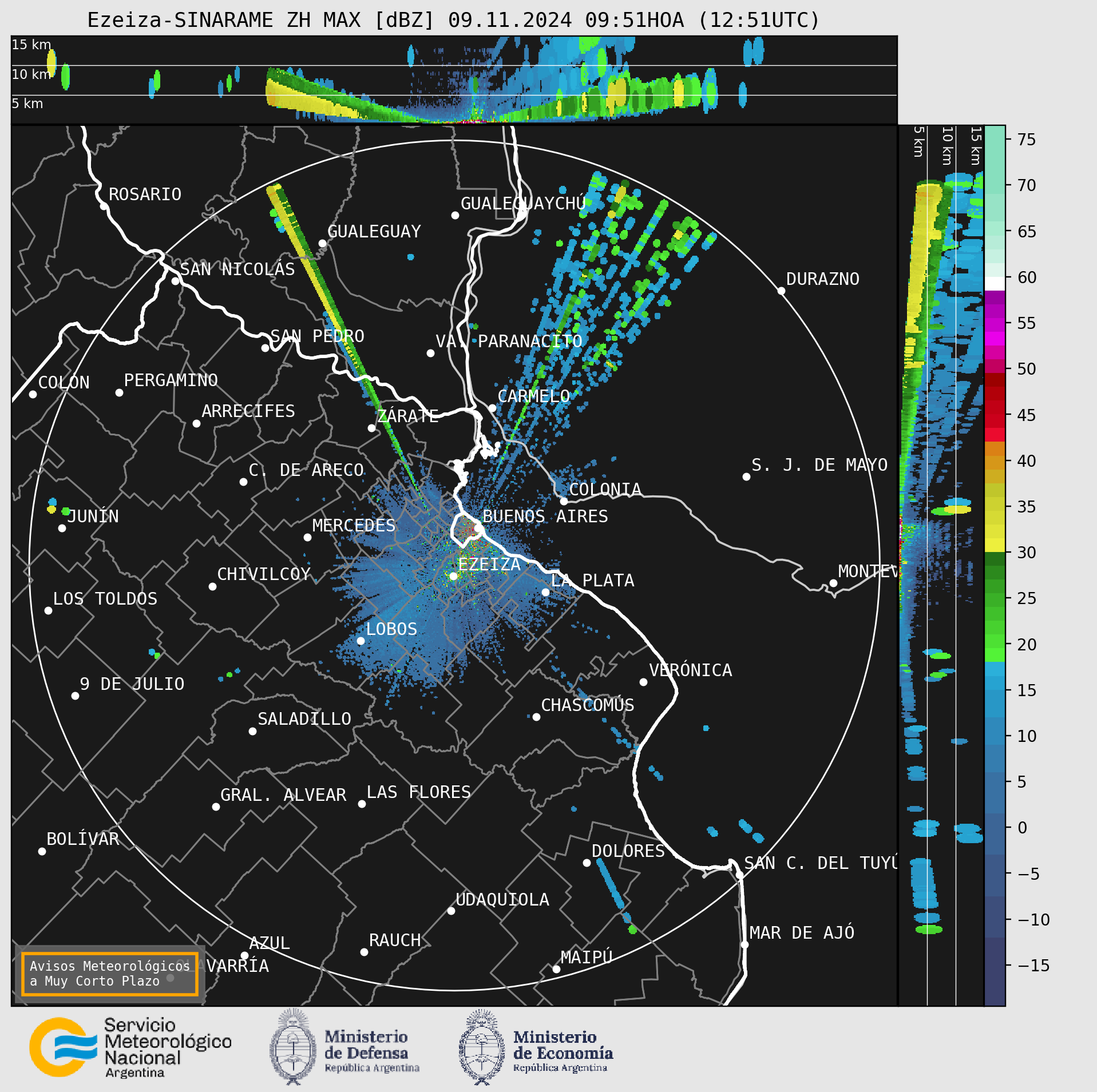The width and height of the screenshot is (1097, 1092).
Task: Click the -15 value on the dBZ scale
Action: pos(1033,966)
